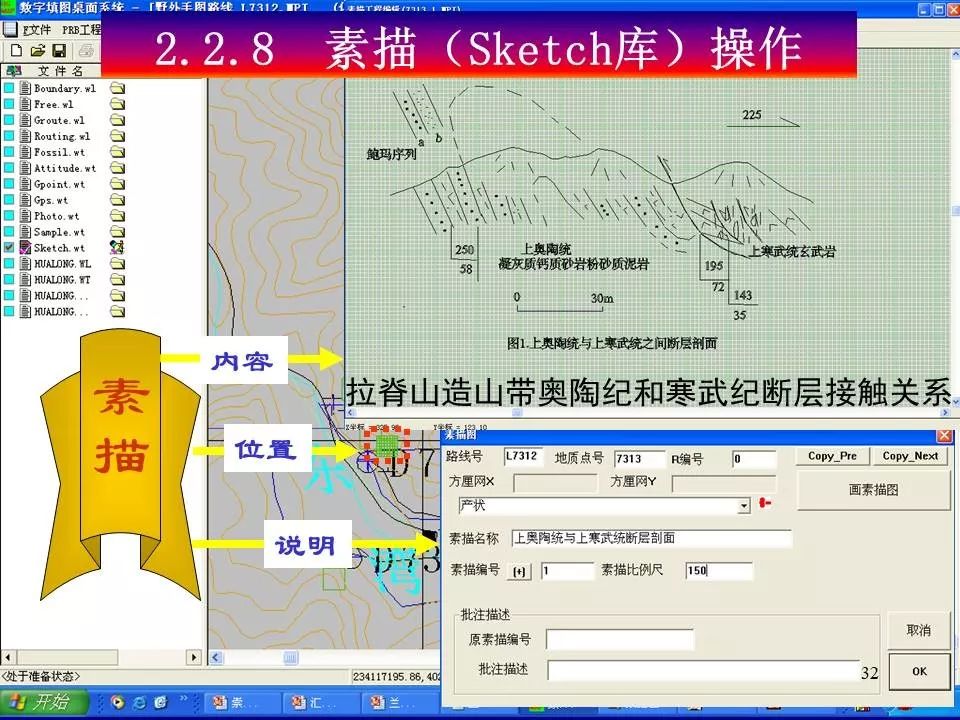Click the folder icon beside HUALONG.WL

[117, 264]
